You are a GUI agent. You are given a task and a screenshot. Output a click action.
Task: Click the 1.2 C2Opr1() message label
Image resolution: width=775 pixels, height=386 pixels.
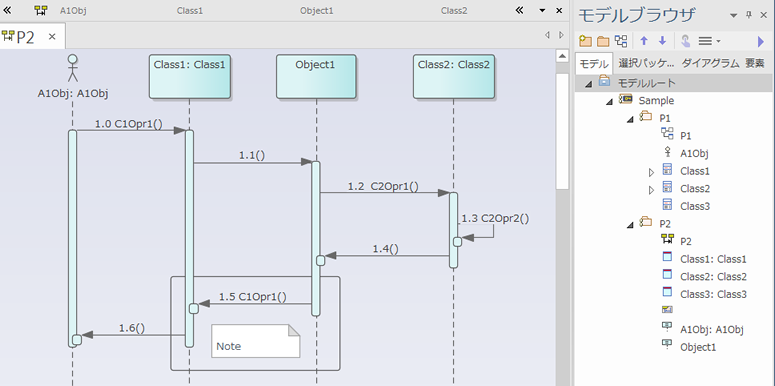click(x=383, y=186)
